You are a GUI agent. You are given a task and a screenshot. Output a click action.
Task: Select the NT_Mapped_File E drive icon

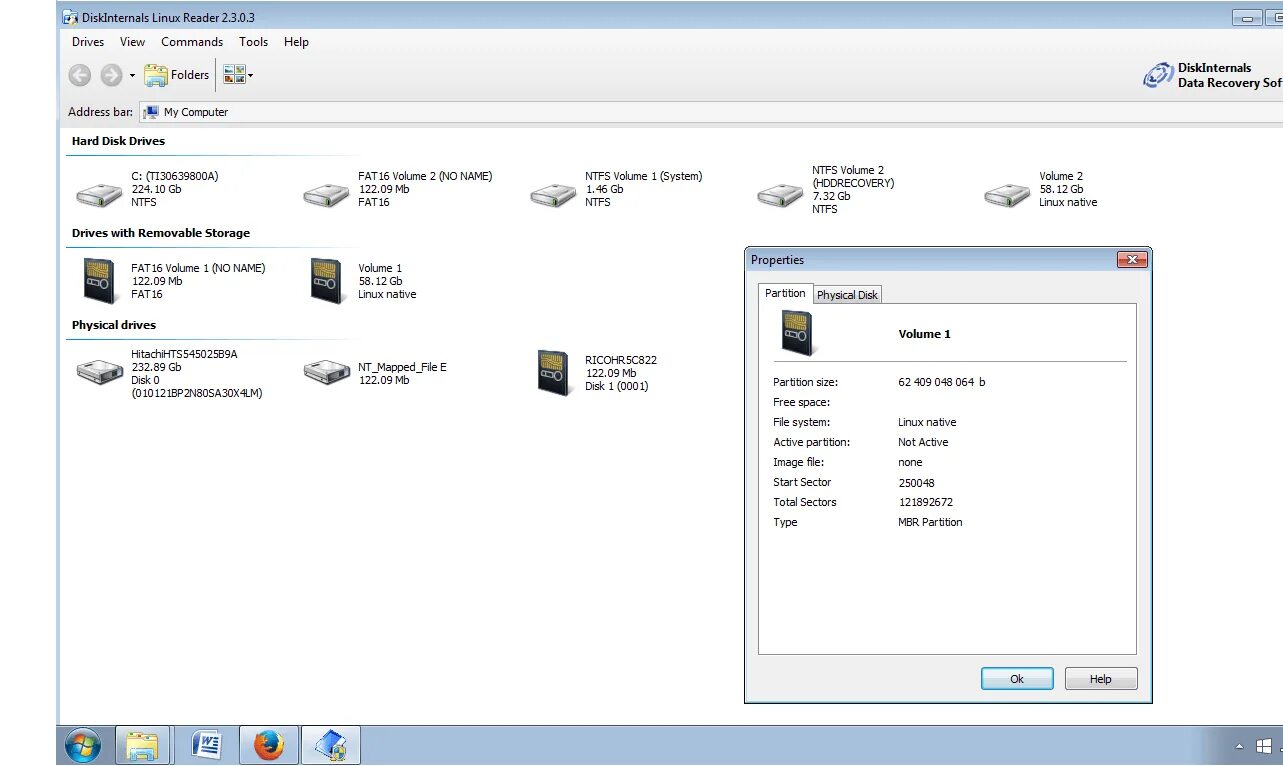pos(326,372)
